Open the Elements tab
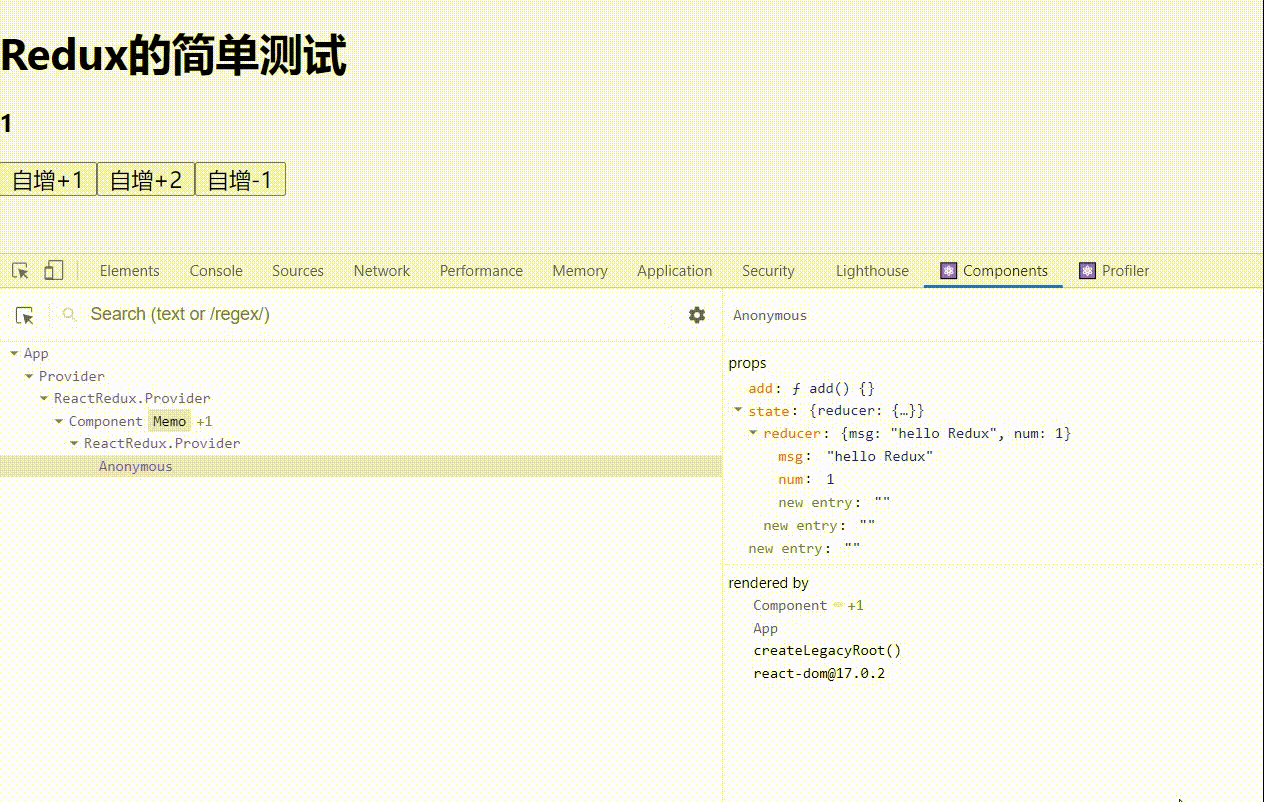The width and height of the screenshot is (1264, 802). [x=129, y=270]
